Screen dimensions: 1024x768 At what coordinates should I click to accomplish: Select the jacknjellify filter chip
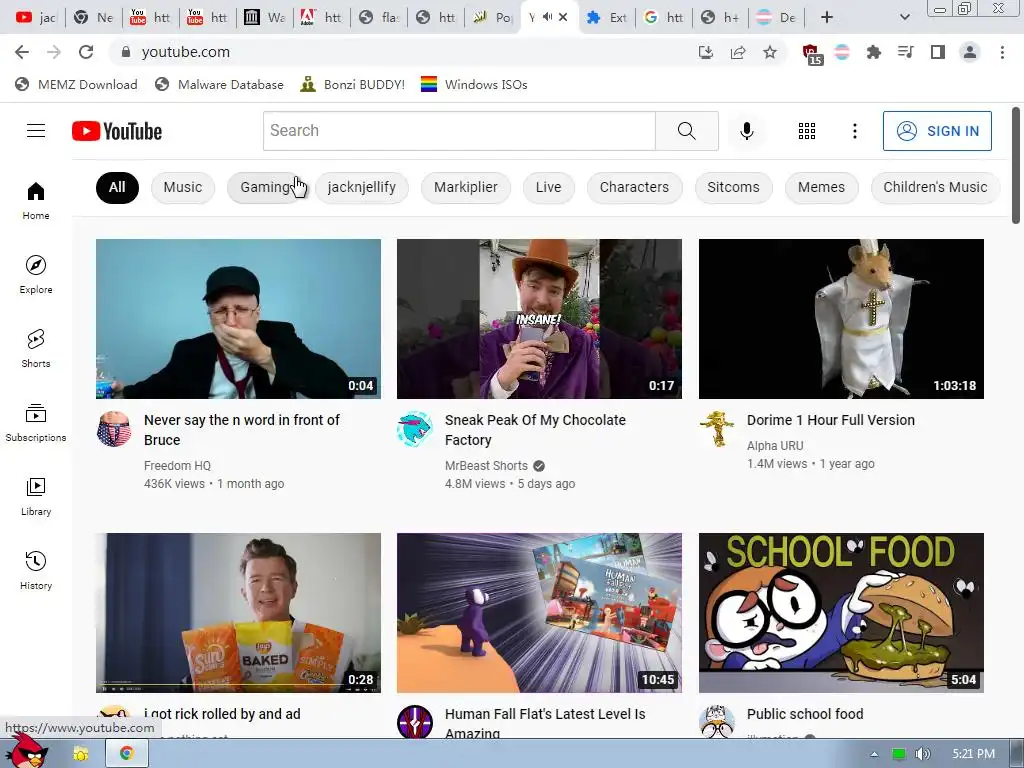(x=362, y=187)
